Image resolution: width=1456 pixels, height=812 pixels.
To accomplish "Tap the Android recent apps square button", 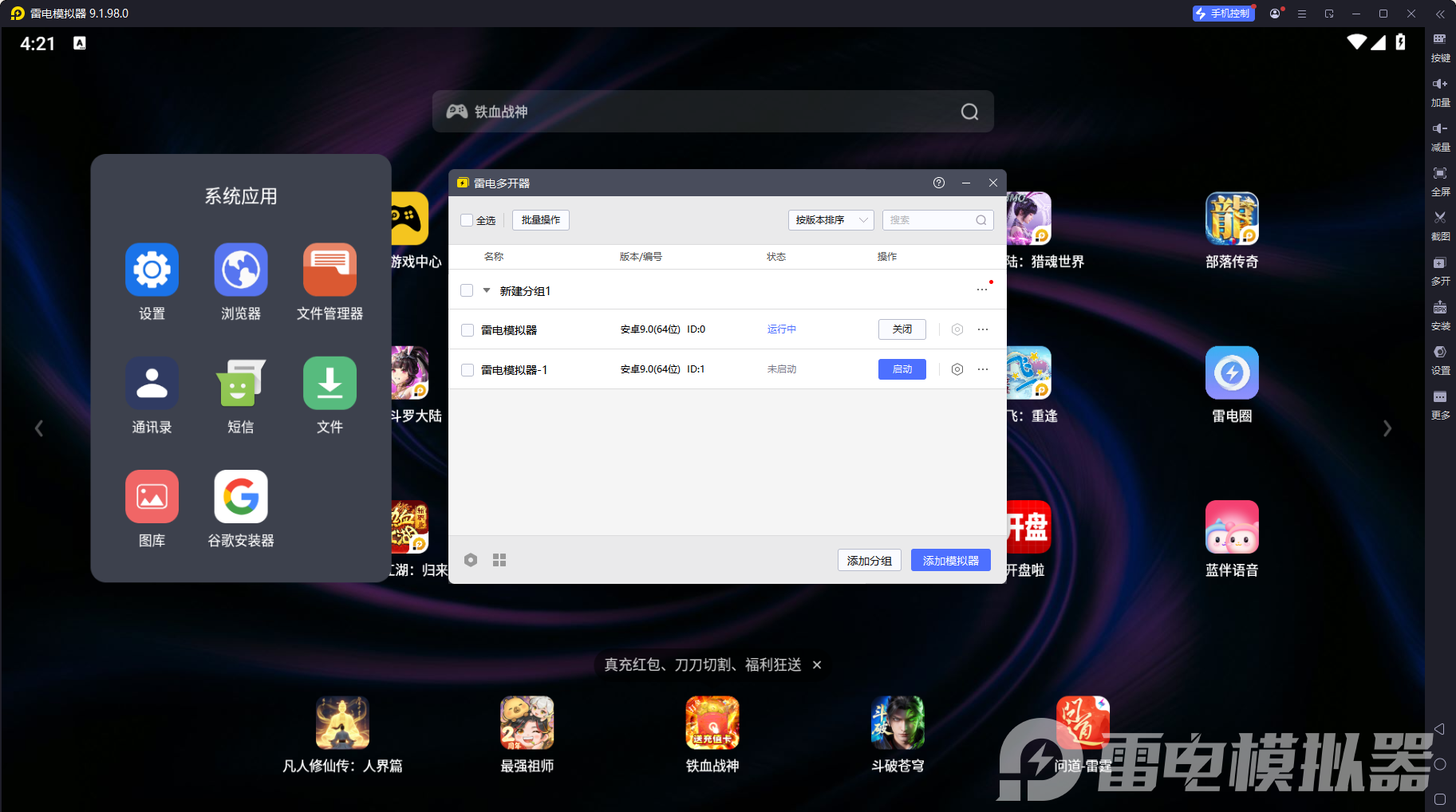I will click(1439, 798).
